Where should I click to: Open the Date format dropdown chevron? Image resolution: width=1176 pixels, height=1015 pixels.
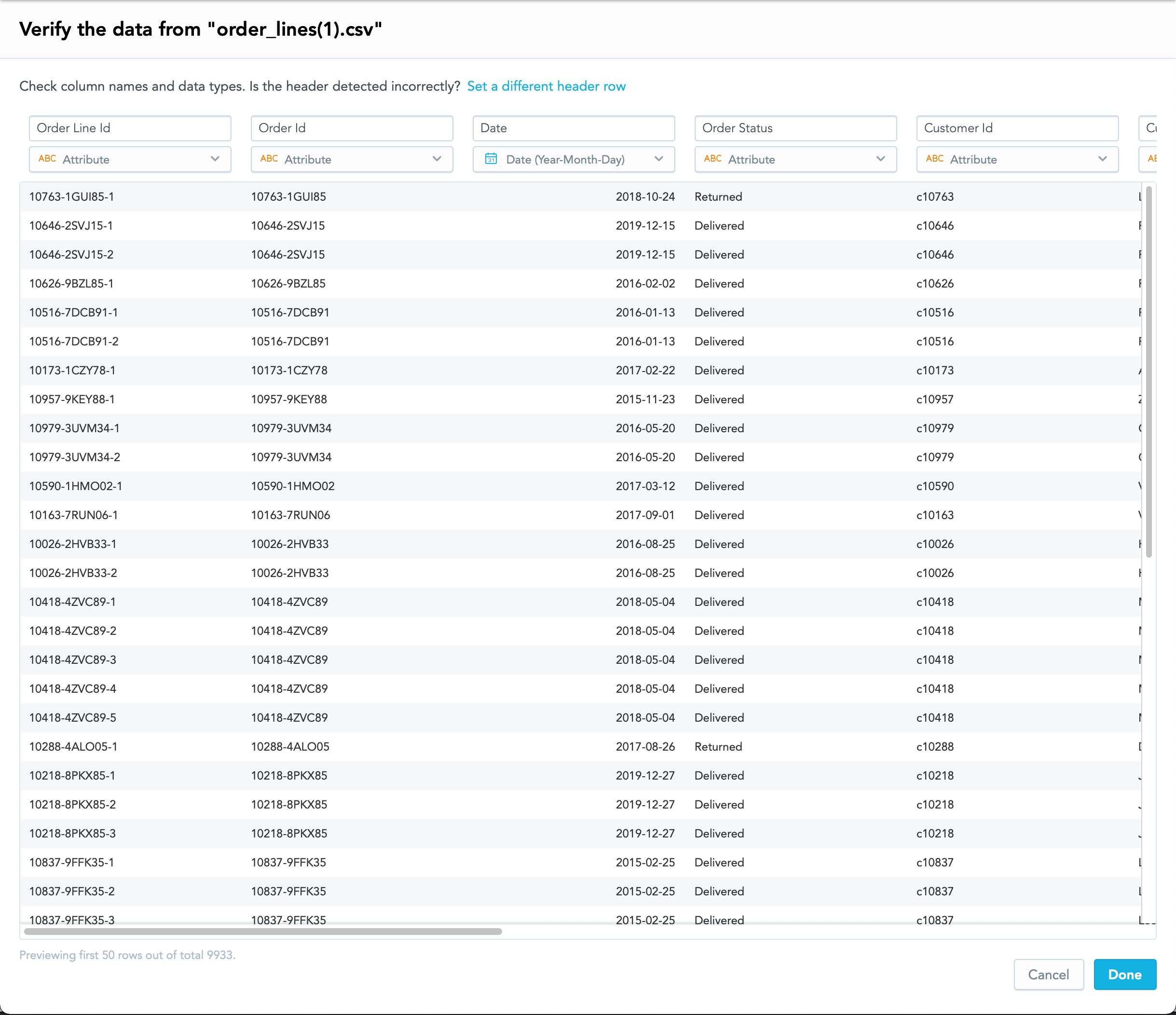658,159
